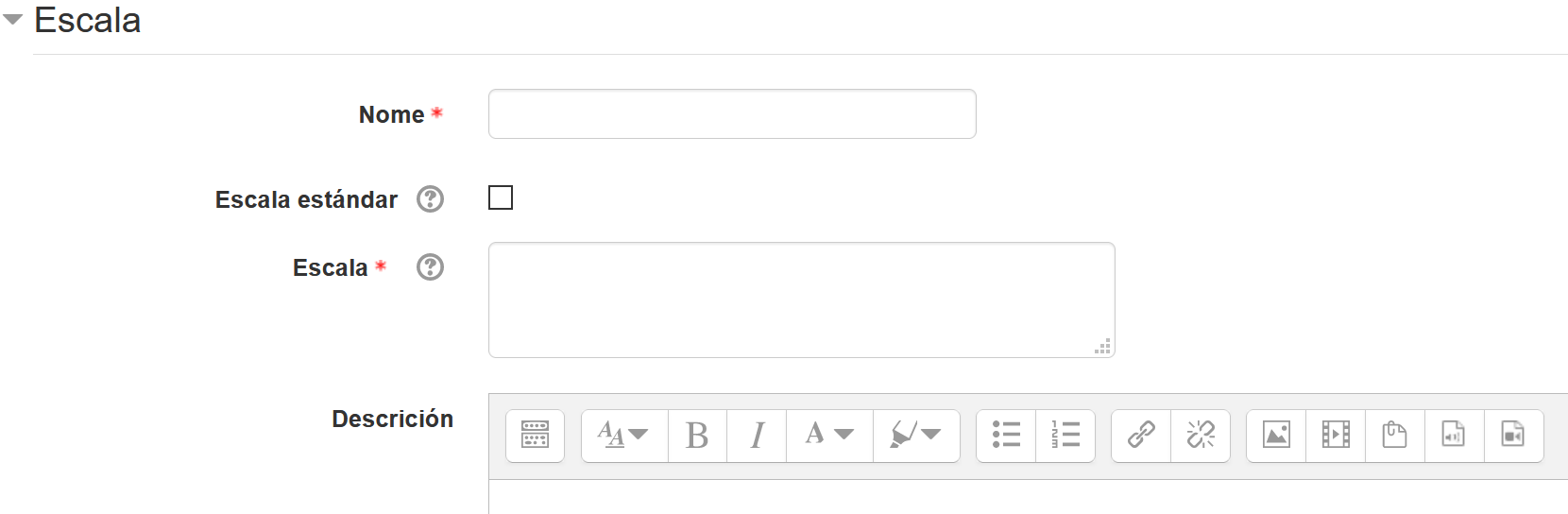The image size is (1568, 514).
Task: Click the record video icon
Action: tap(1513, 435)
